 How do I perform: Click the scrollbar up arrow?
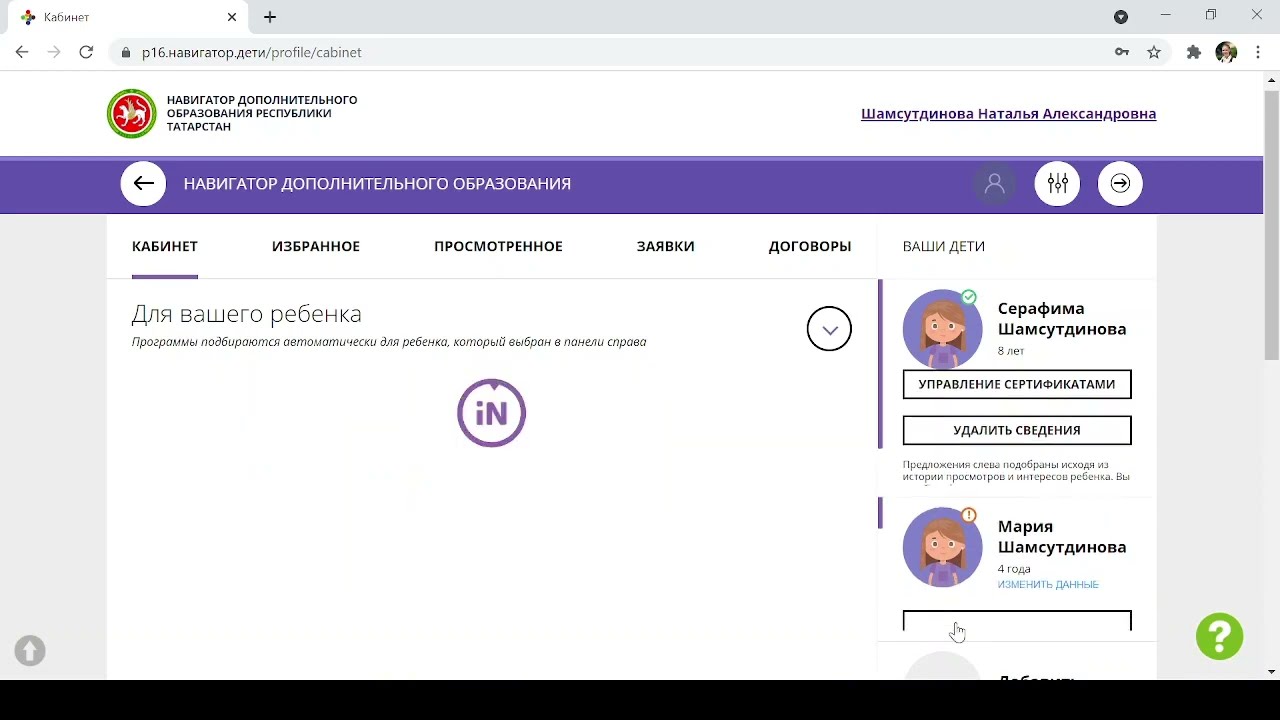[x=1272, y=79]
